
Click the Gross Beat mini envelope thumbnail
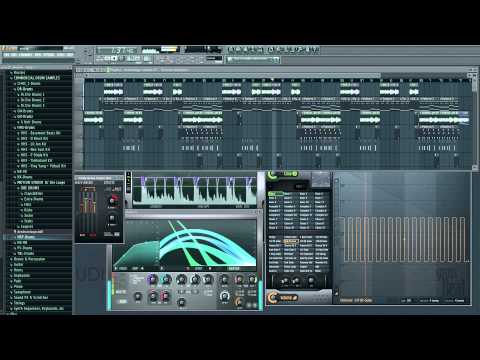[321, 180]
